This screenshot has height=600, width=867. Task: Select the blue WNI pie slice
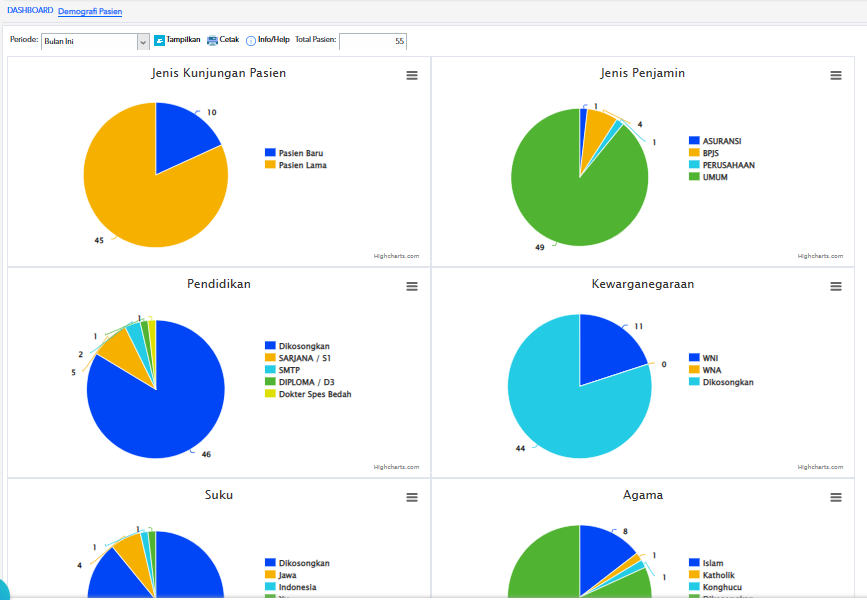(x=605, y=351)
